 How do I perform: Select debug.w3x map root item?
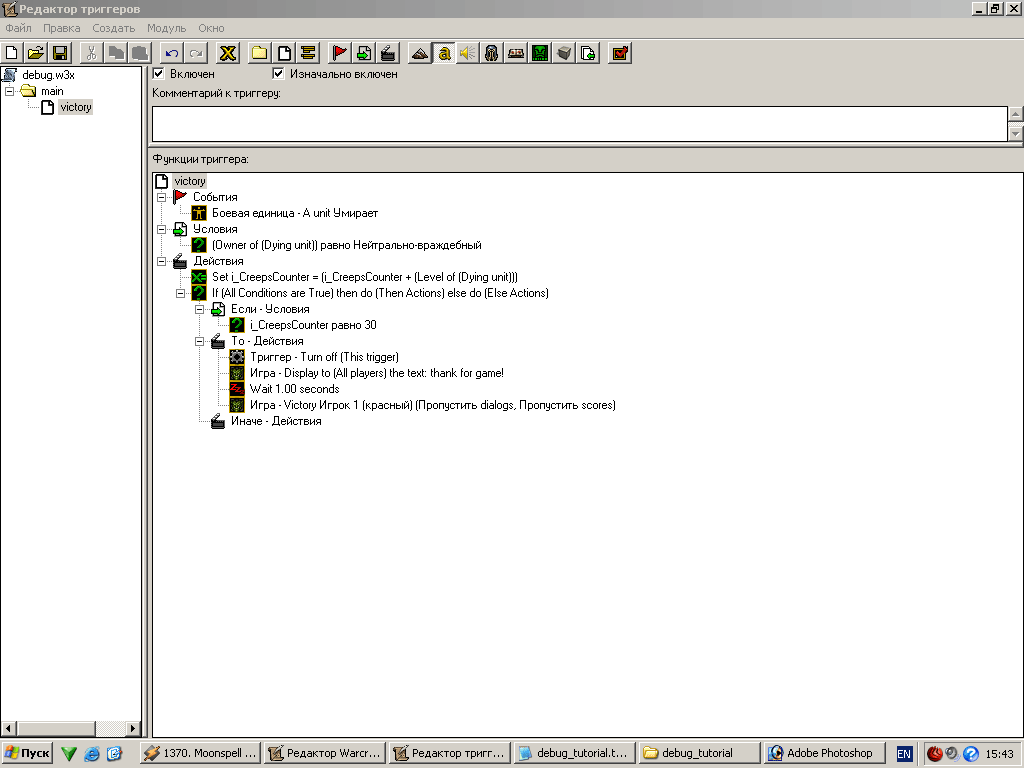(x=48, y=74)
